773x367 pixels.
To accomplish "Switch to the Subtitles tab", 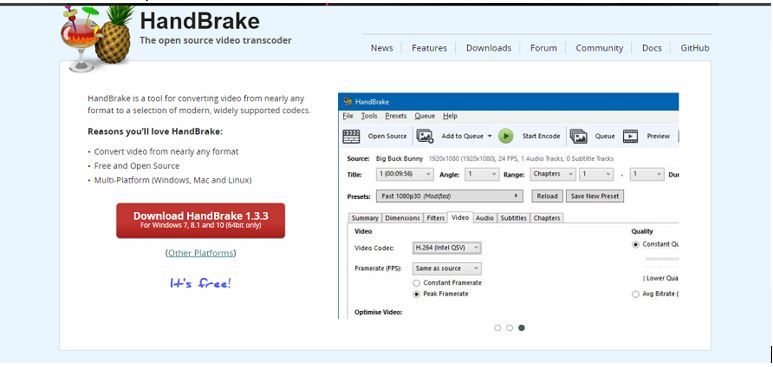I will click(x=513, y=218).
